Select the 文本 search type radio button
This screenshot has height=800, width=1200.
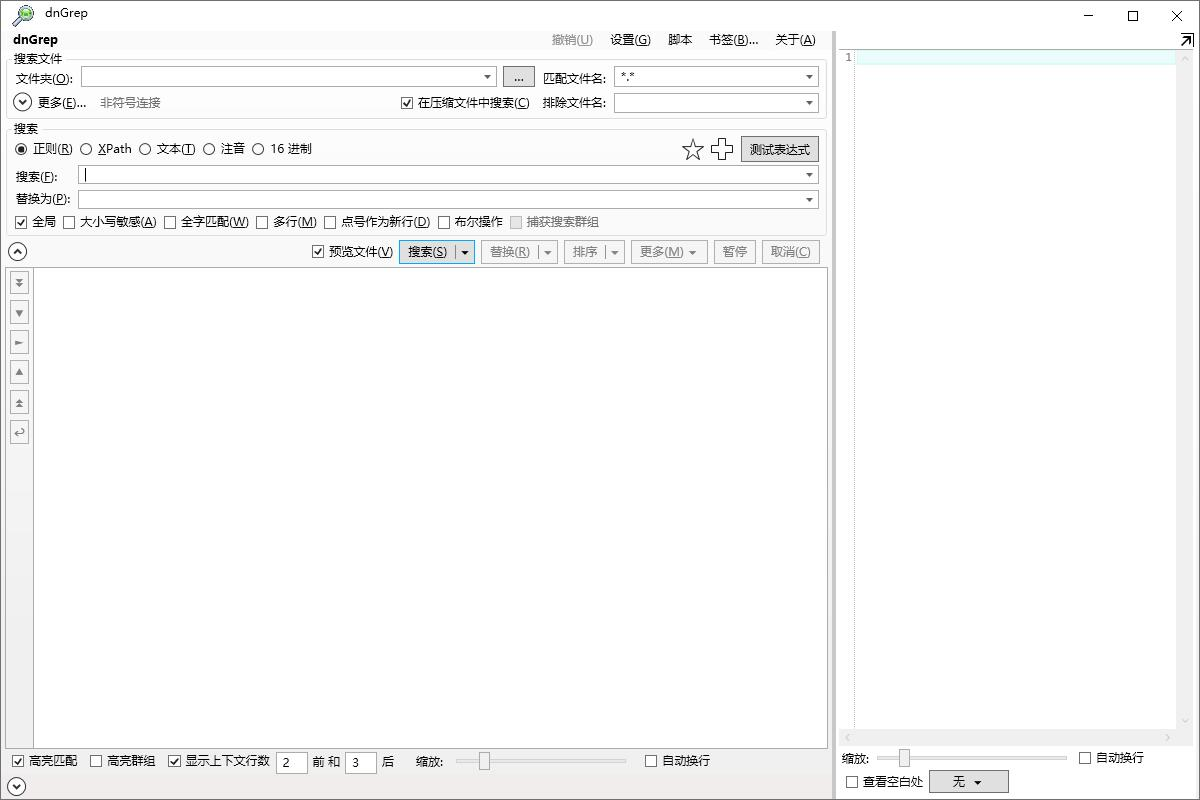click(145, 149)
